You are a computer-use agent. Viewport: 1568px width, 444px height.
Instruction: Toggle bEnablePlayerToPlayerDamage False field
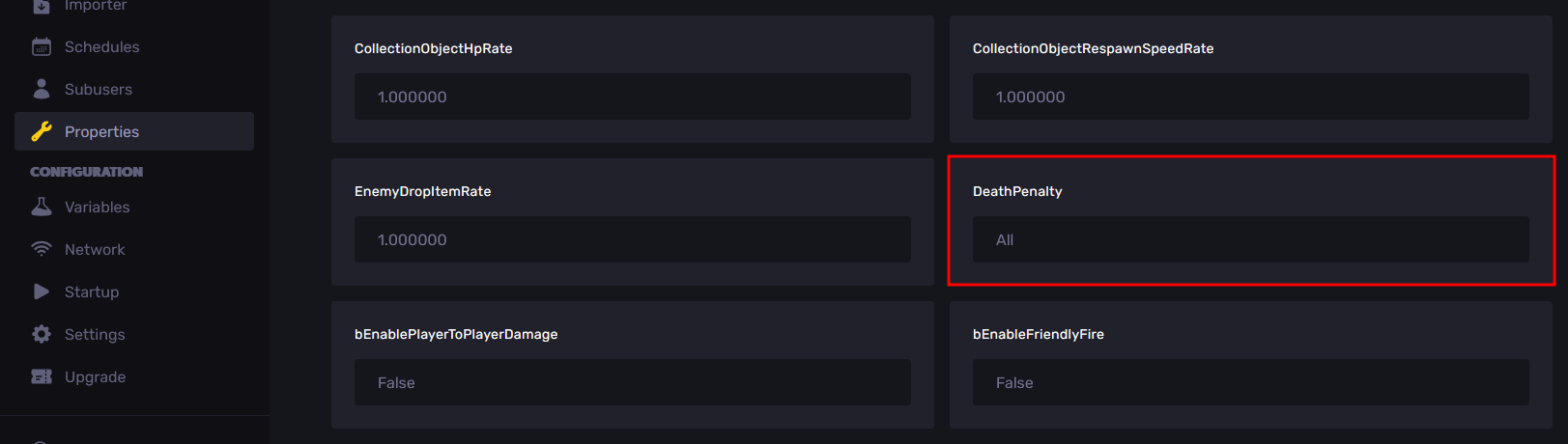tap(632, 382)
